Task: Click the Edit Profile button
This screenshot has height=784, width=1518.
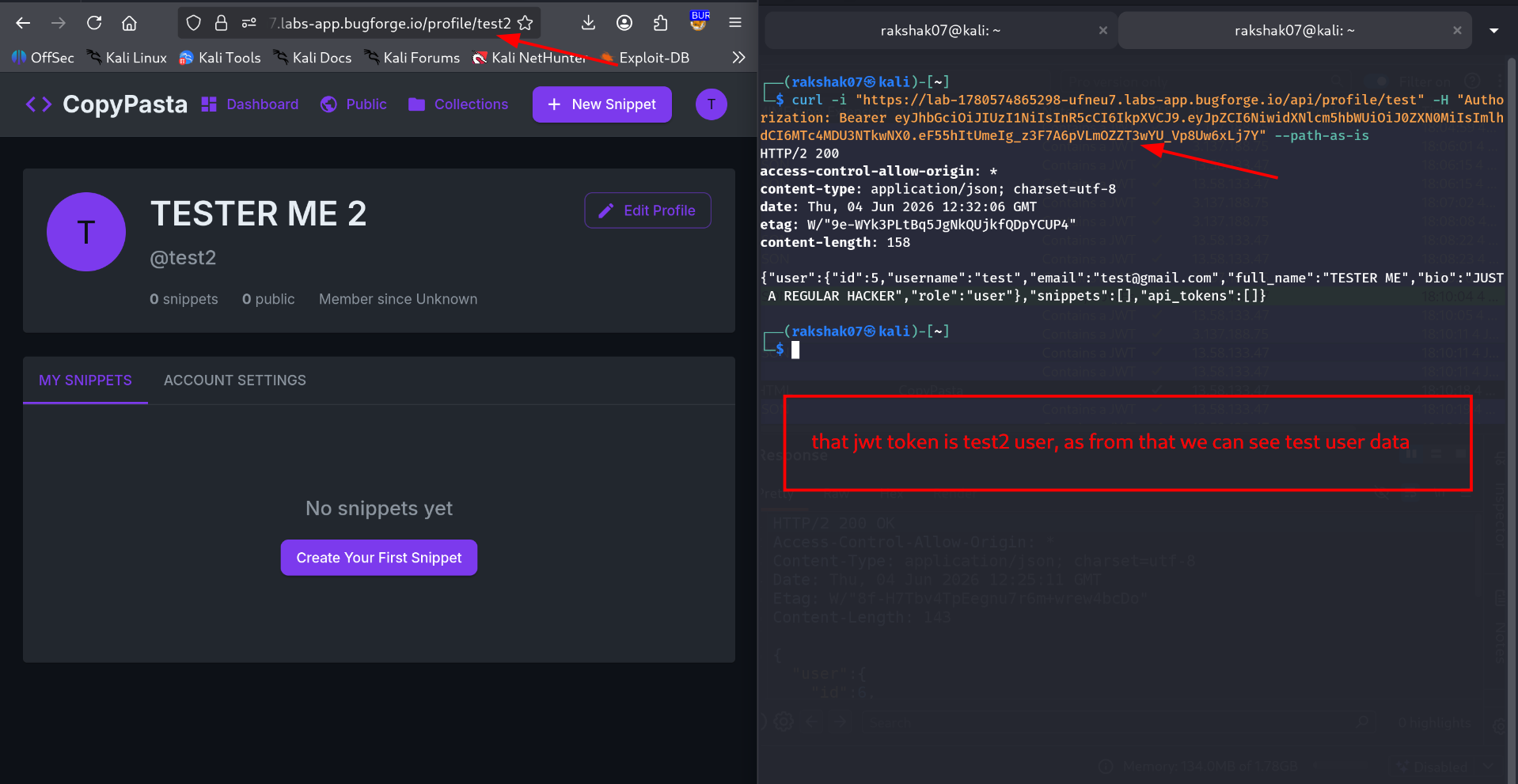Action: [647, 210]
